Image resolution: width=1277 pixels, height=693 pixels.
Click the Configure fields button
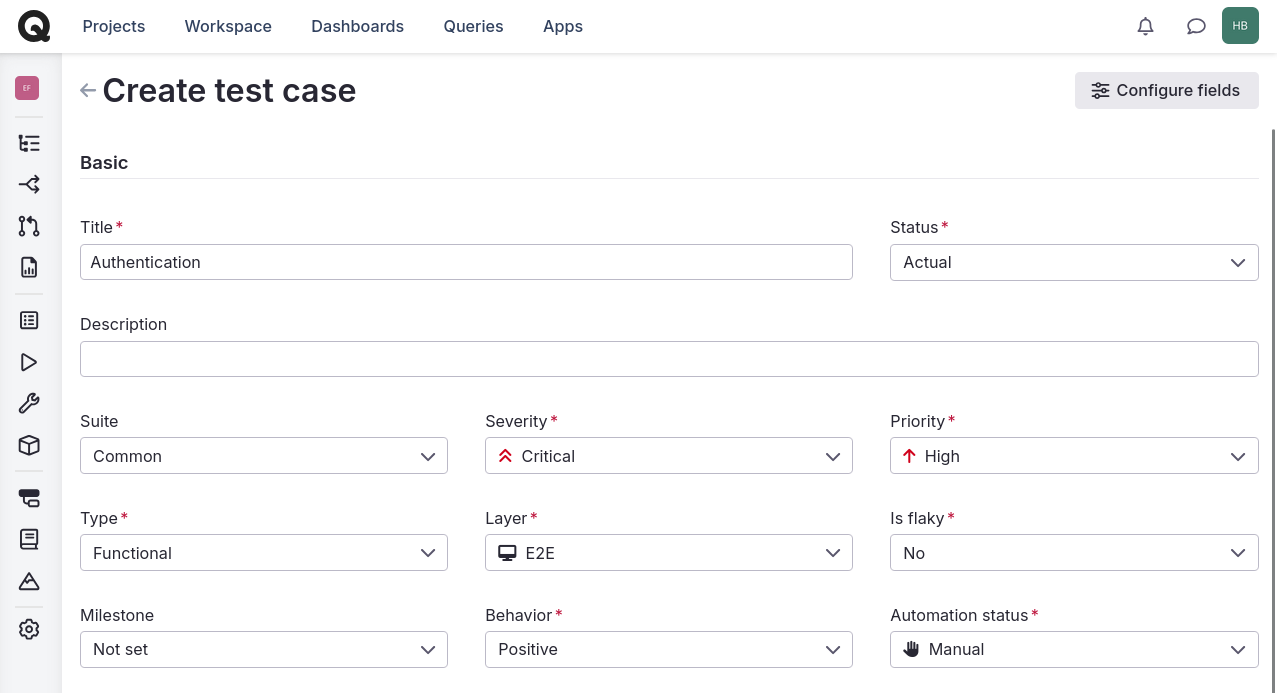(1166, 90)
